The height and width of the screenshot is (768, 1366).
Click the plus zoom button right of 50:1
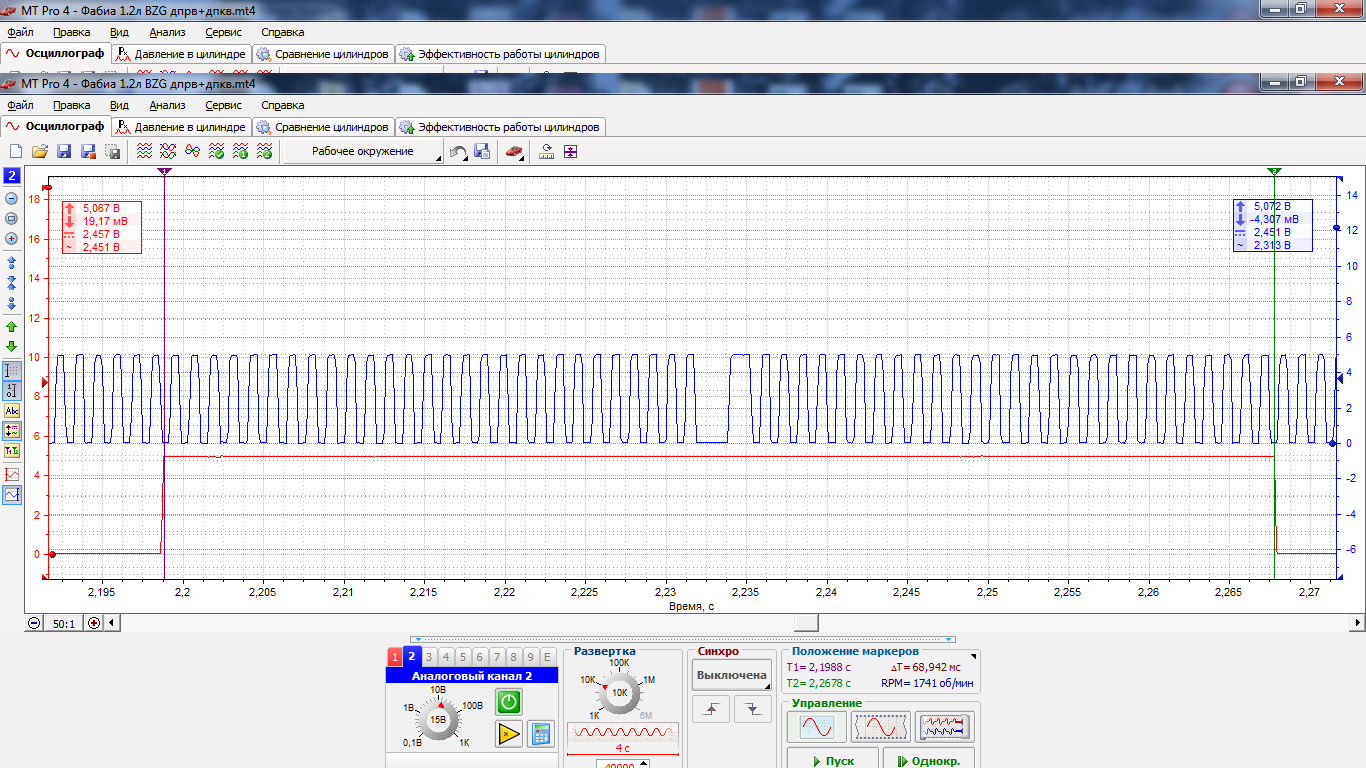[94, 623]
